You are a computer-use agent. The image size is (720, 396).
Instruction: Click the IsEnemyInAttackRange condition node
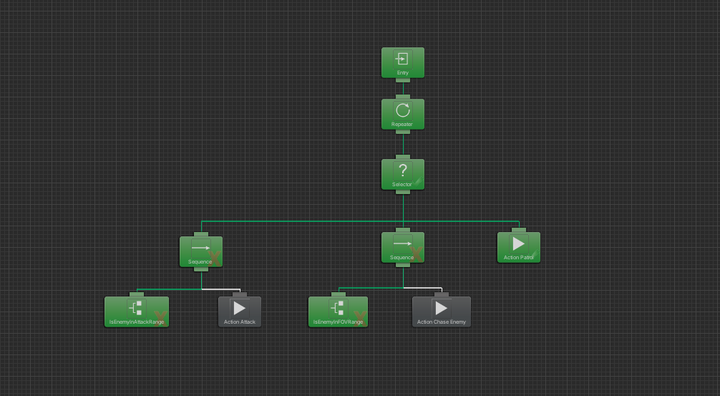pyautogui.click(x=137, y=312)
